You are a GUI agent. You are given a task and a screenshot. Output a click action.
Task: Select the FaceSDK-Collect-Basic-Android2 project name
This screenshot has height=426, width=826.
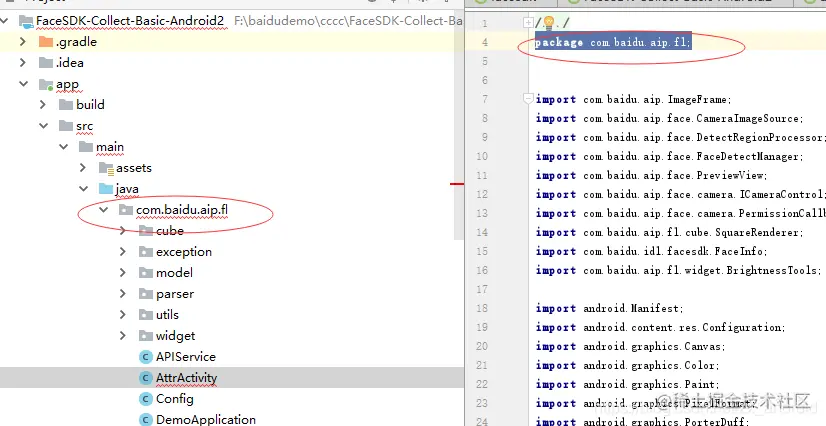point(130,21)
